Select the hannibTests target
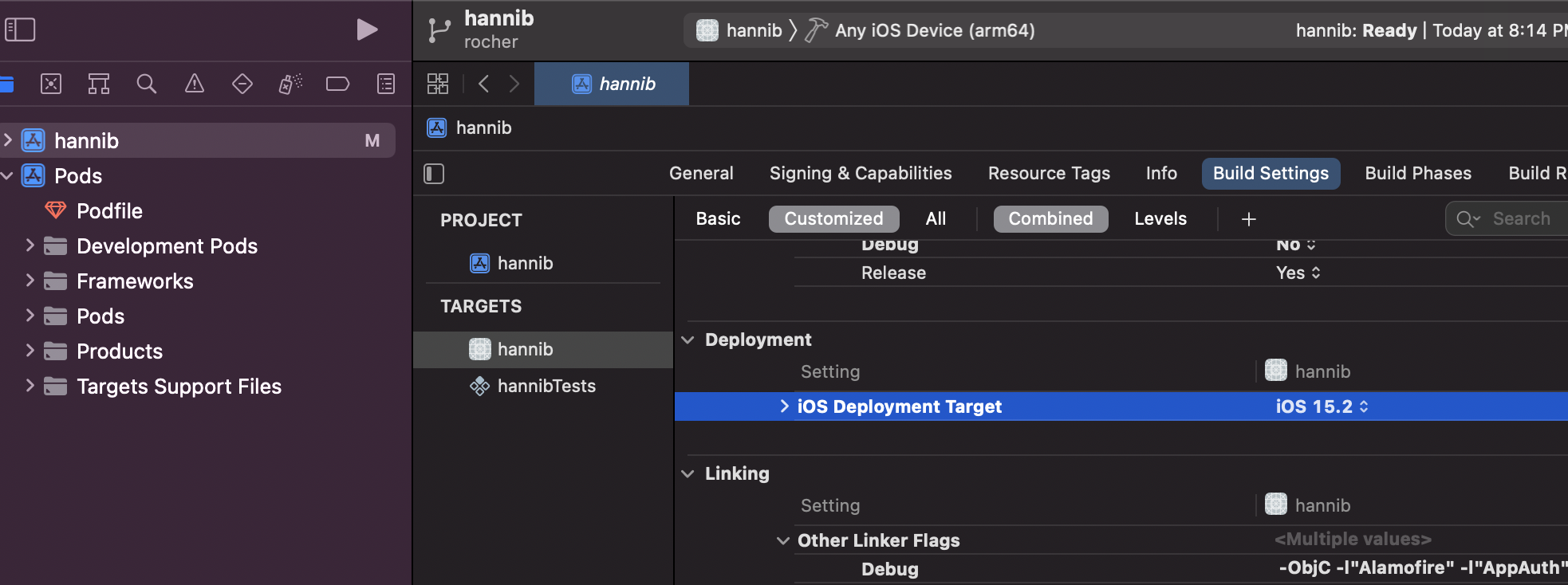This screenshot has width=1568, height=585. pos(532,386)
